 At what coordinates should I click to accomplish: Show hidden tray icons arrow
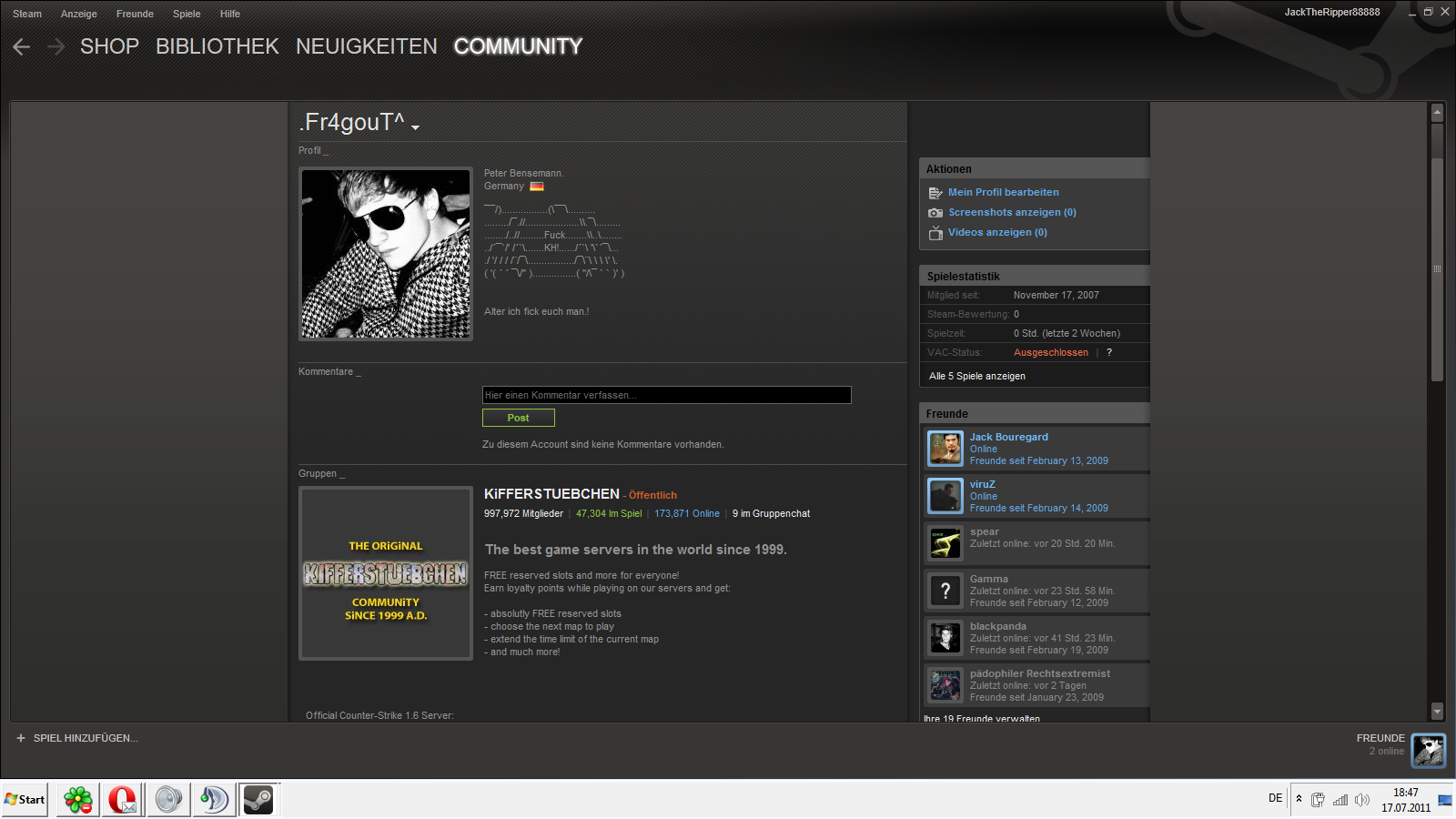(1299, 799)
